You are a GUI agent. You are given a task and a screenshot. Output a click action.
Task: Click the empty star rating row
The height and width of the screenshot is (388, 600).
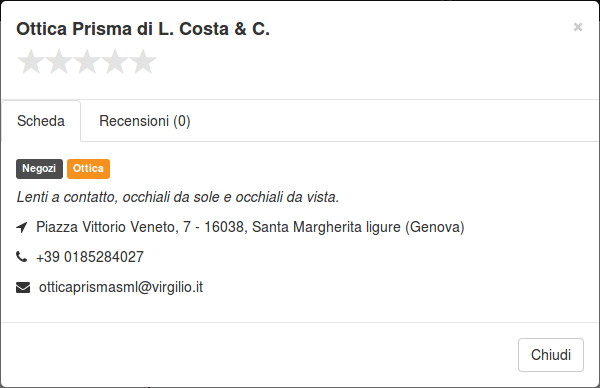[x=87, y=62]
